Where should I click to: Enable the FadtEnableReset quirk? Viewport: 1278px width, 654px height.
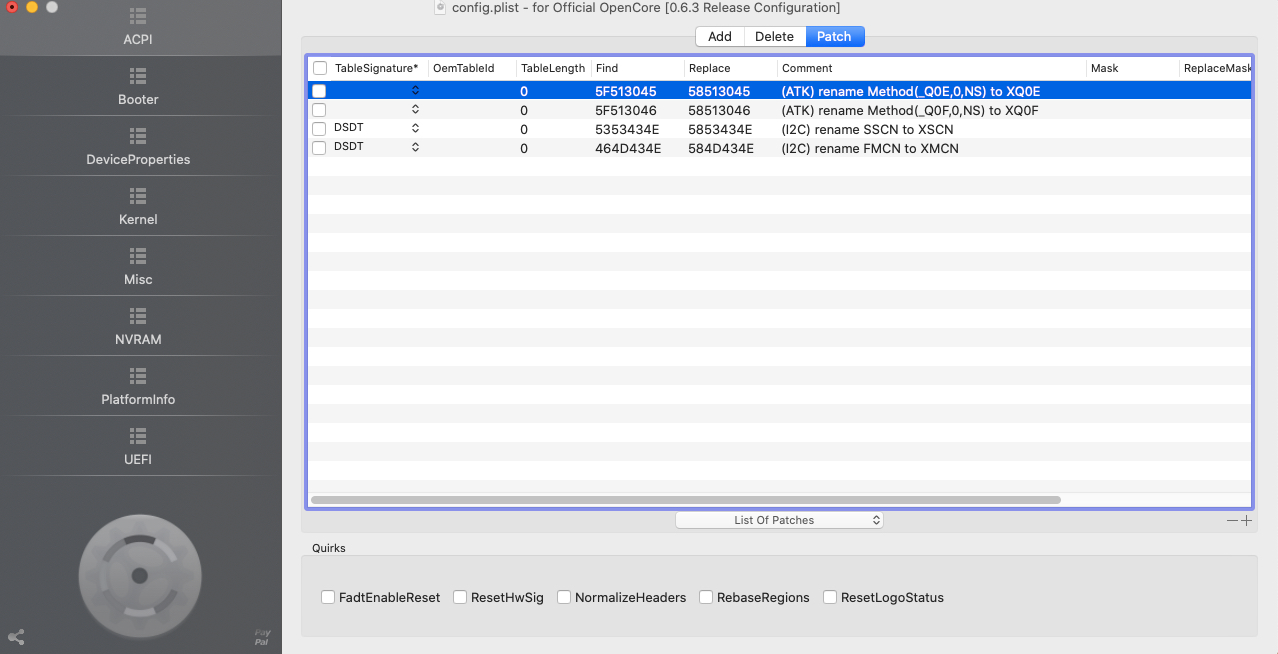[328, 597]
